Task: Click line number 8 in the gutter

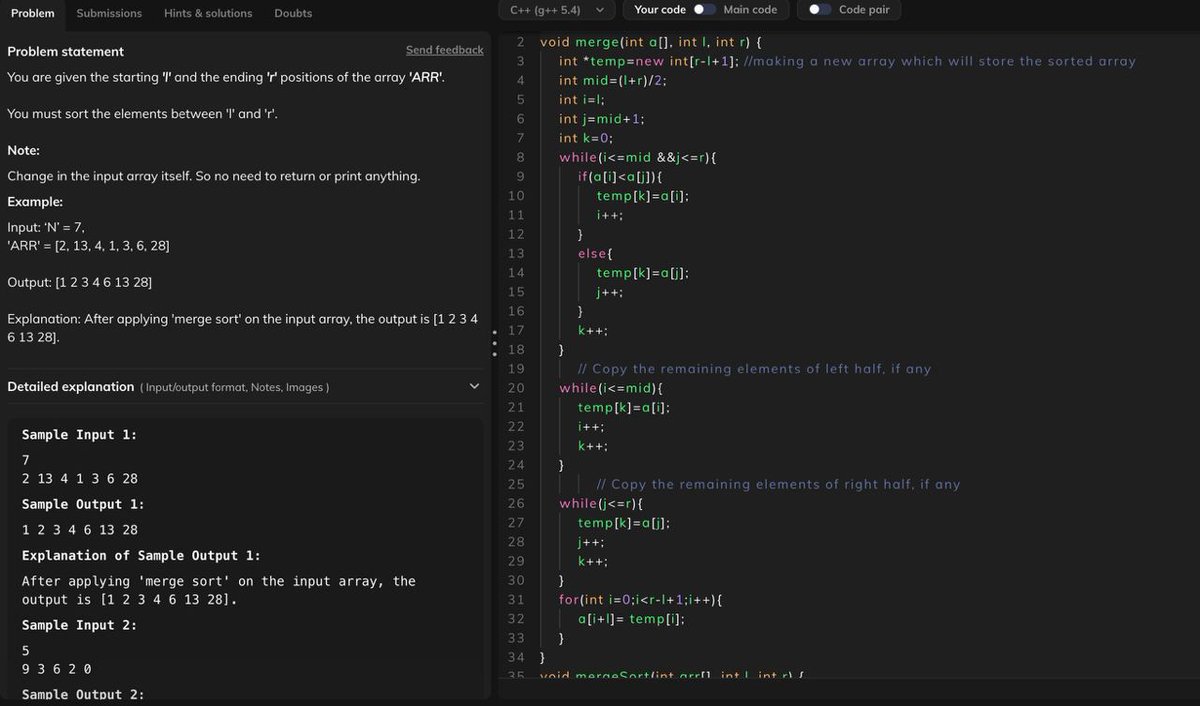Action: pyautogui.click(x=520, y=157)
